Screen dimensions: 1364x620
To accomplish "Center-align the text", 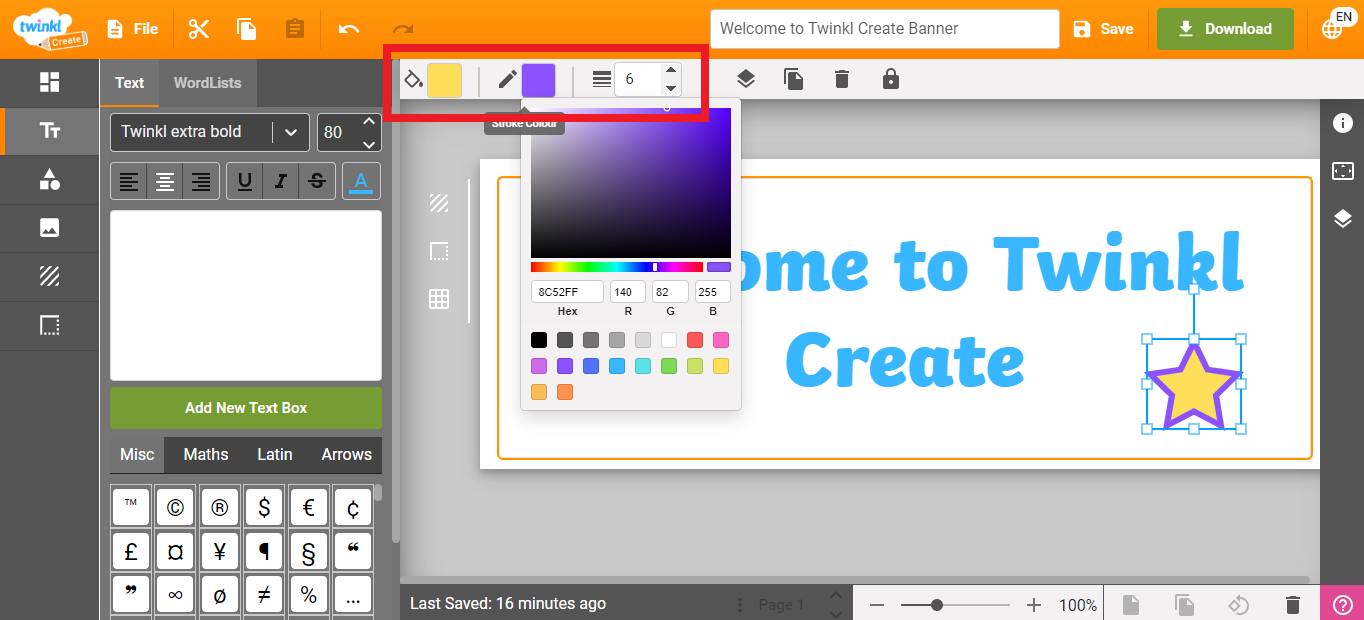I will (x=165, y=181).
